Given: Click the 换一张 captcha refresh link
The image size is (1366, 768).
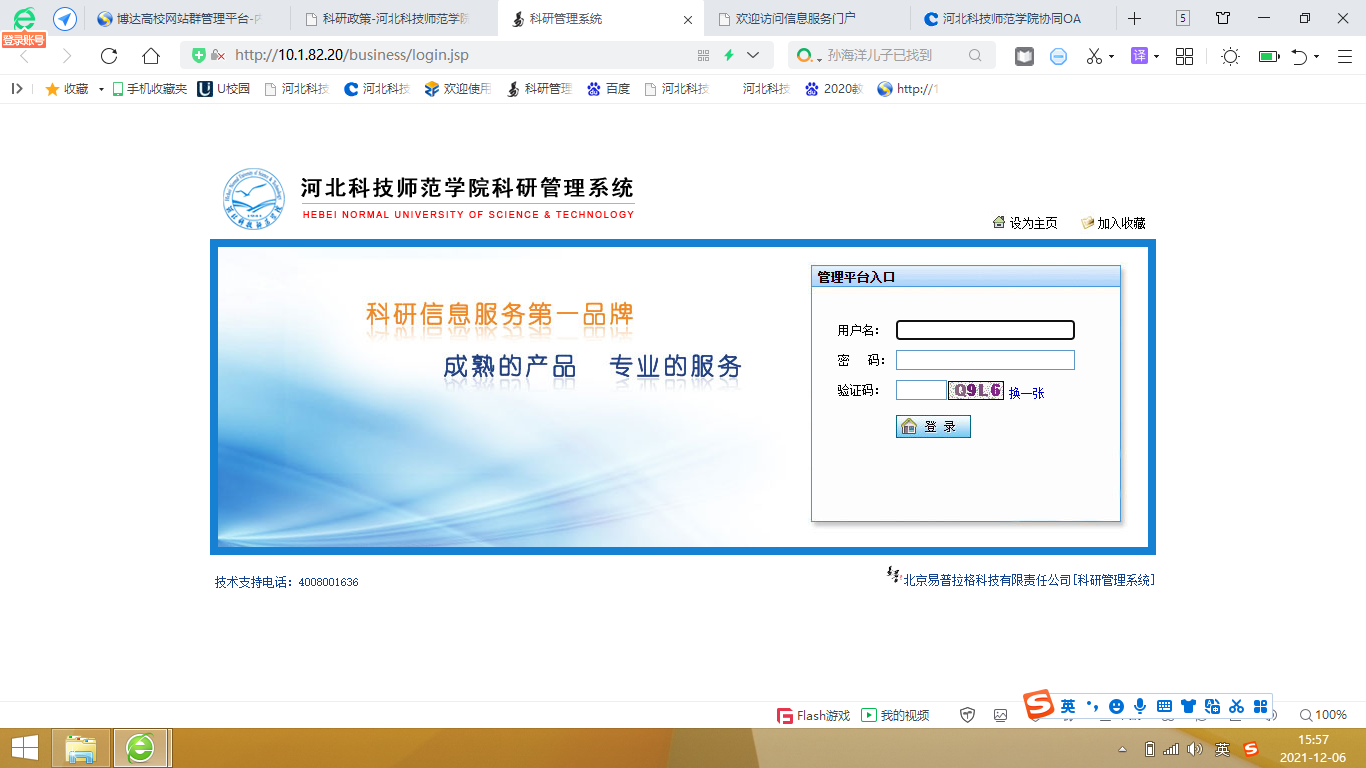Looking at the screenshot, I should 1026,393.
